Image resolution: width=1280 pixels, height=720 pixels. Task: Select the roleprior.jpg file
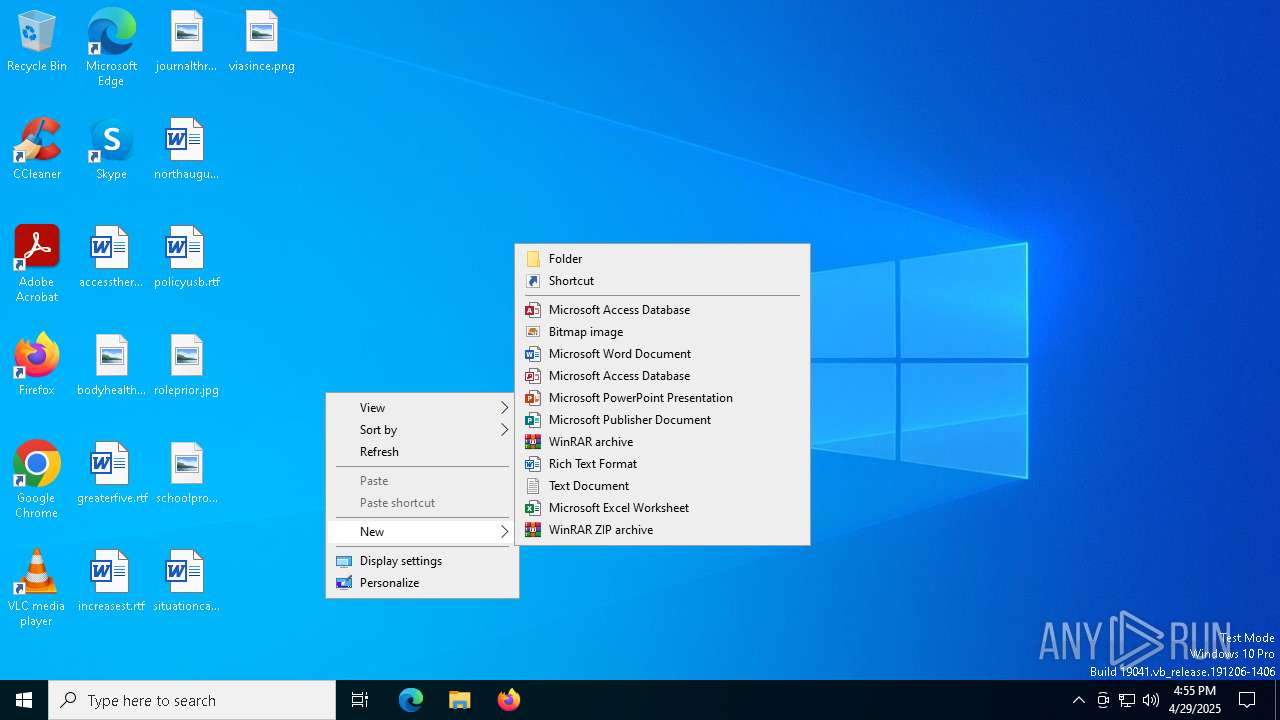[x=186, y=366]
